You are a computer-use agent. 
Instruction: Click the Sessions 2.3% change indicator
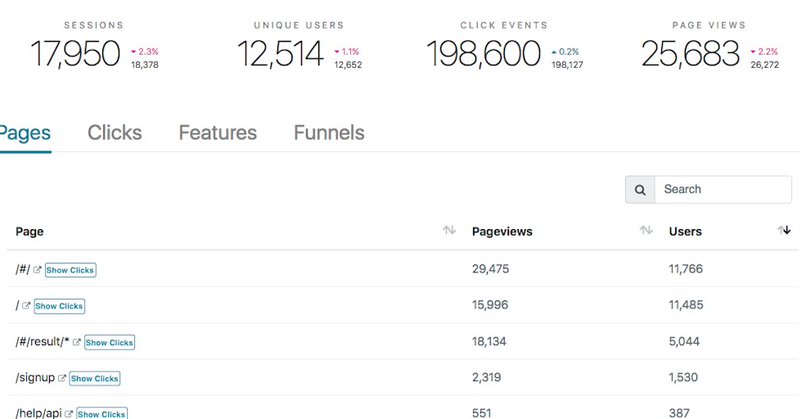click(145, 52)
